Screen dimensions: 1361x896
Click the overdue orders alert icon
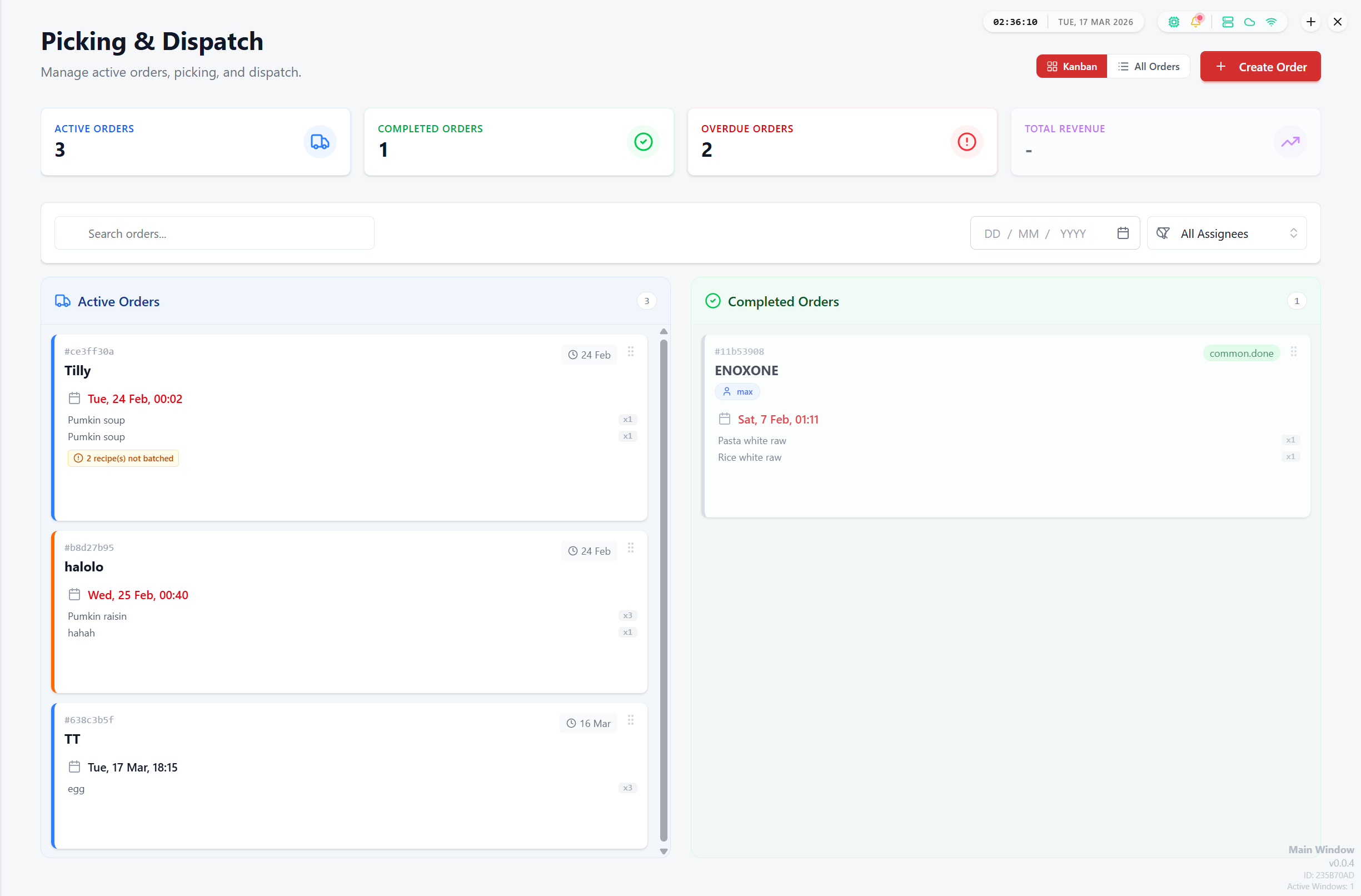click(966, 141)
